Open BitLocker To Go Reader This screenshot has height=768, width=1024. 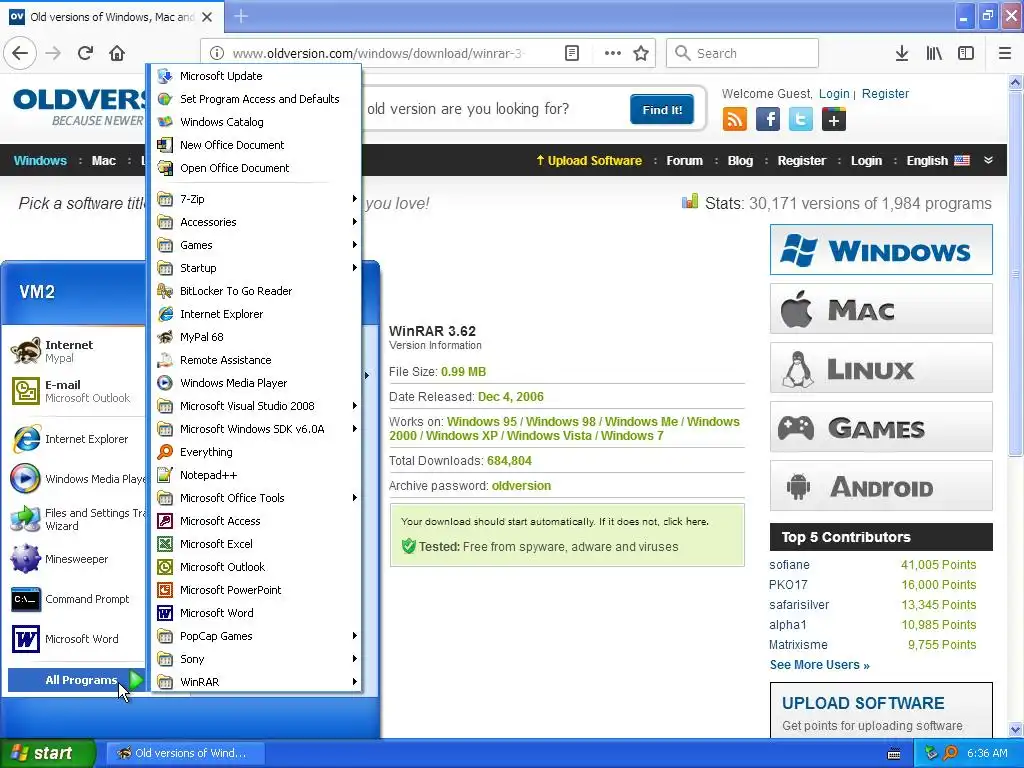tap(257, 291)
